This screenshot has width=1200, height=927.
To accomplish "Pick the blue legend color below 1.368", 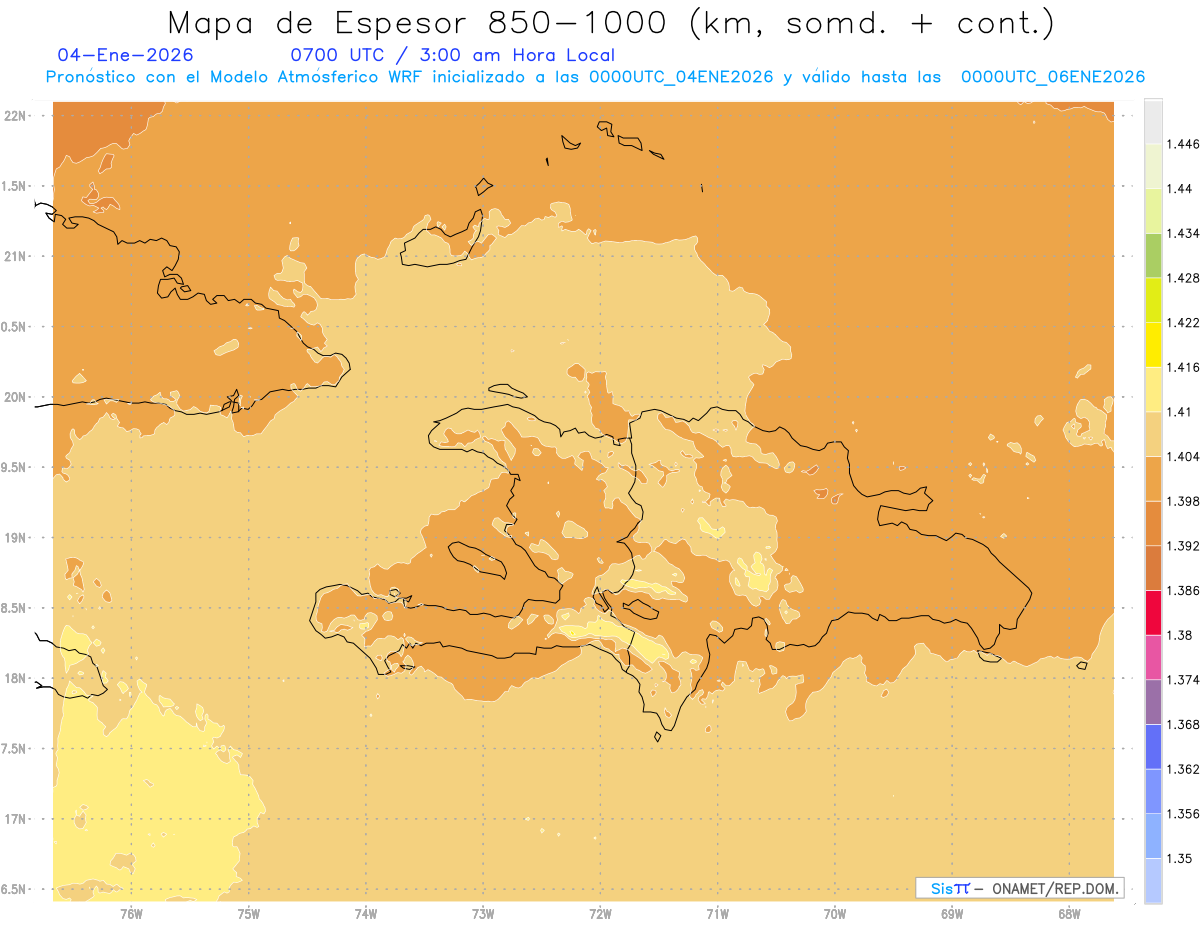I will (x=1153, y=746).
